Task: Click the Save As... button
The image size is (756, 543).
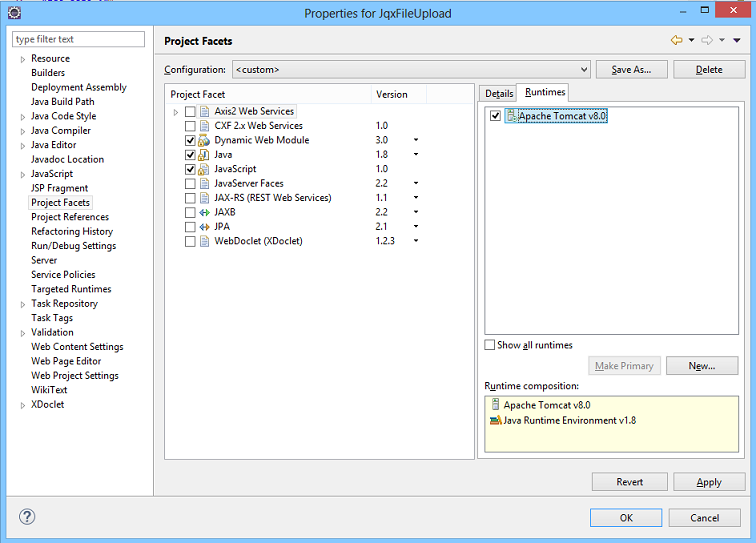Action: (631, 69)
